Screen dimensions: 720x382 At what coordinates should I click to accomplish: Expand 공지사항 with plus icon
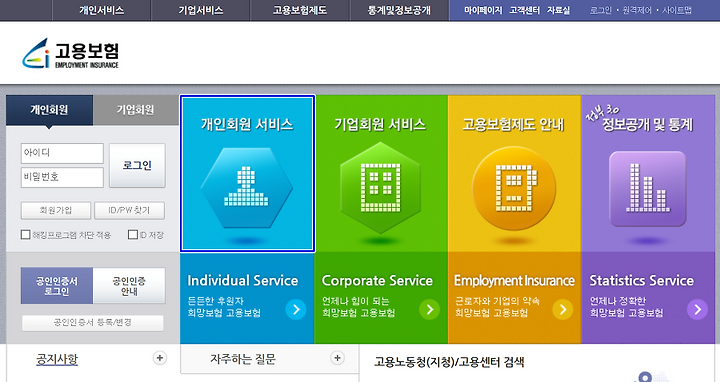(x=159, y=358)
